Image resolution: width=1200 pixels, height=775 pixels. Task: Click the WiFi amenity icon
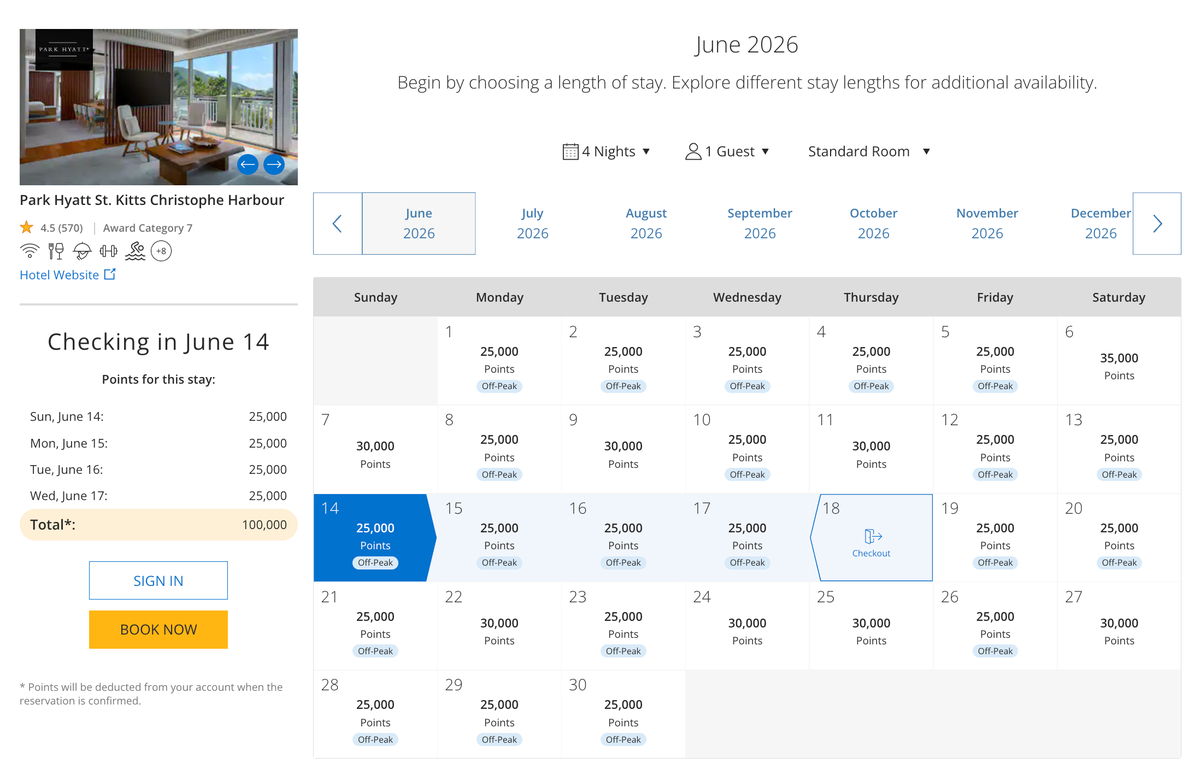(29, 251)
